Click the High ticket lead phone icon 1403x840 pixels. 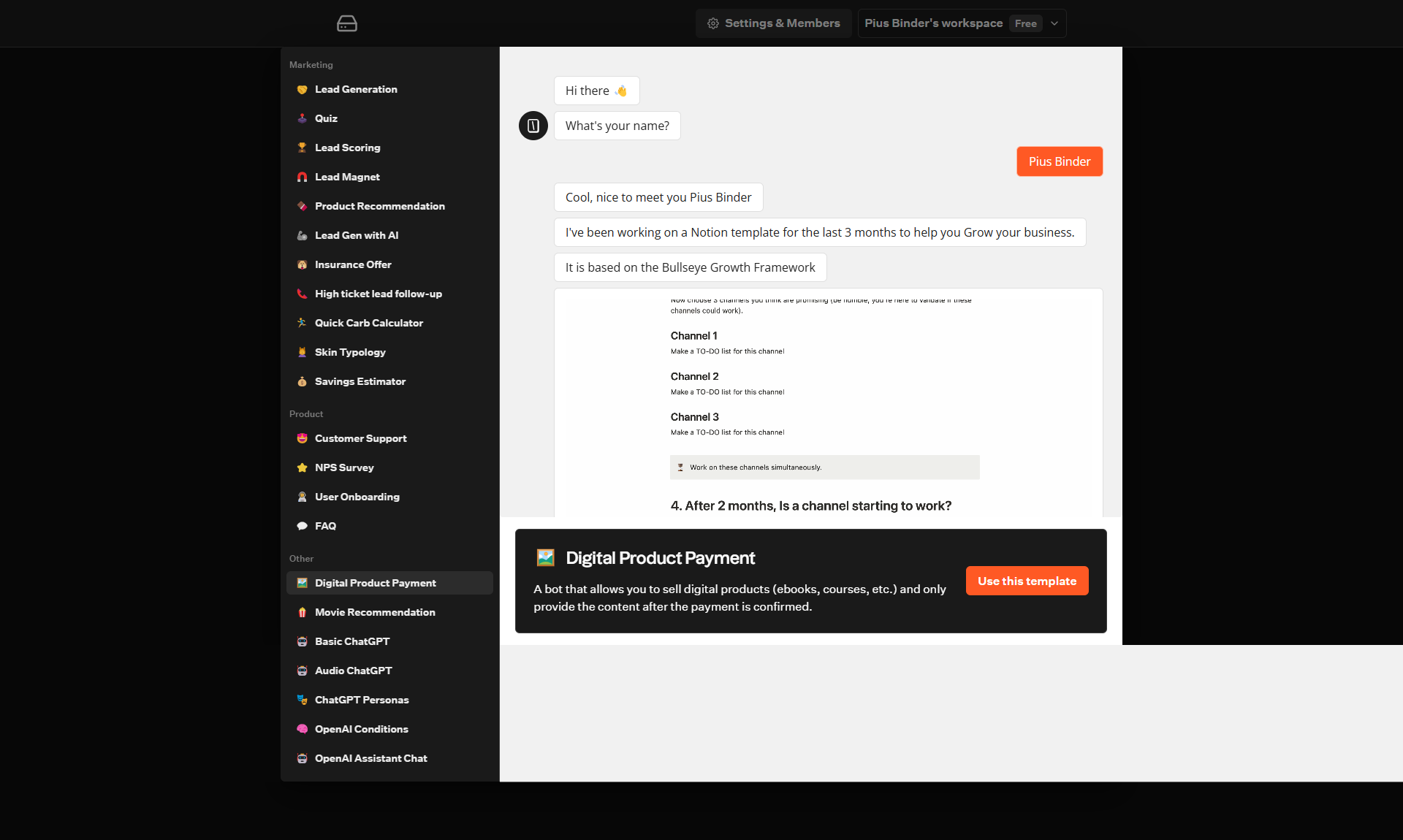(302, 294)
